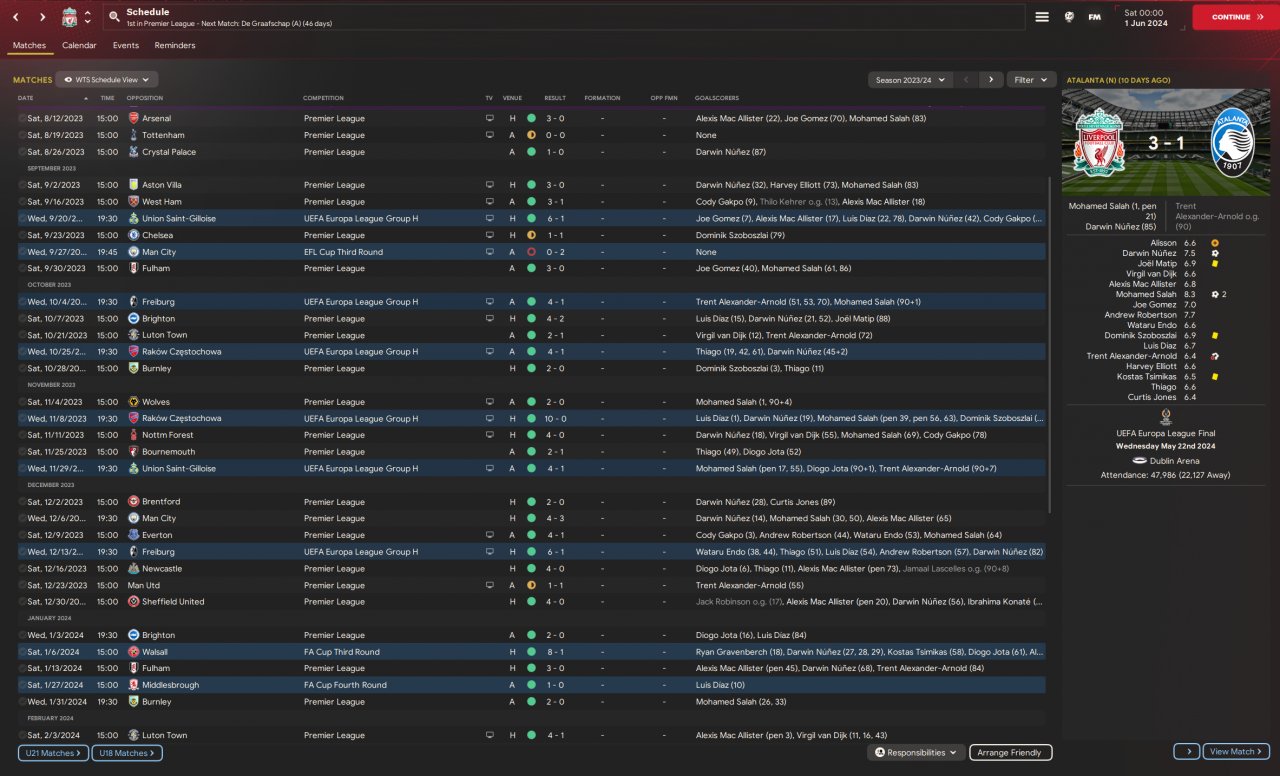The width and height of the screenshot is (1280, 776).
Task: Open the Filter dropdown
Action: pyautogui.click(x=1031, y=79)
